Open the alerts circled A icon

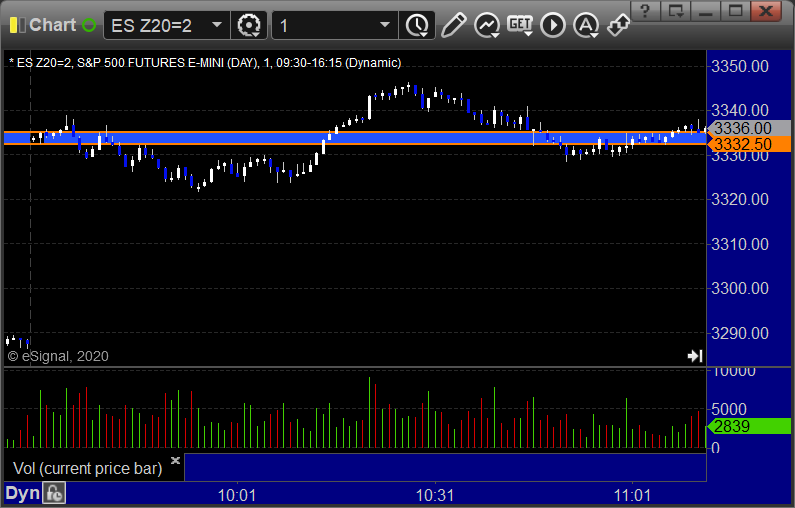586,25
